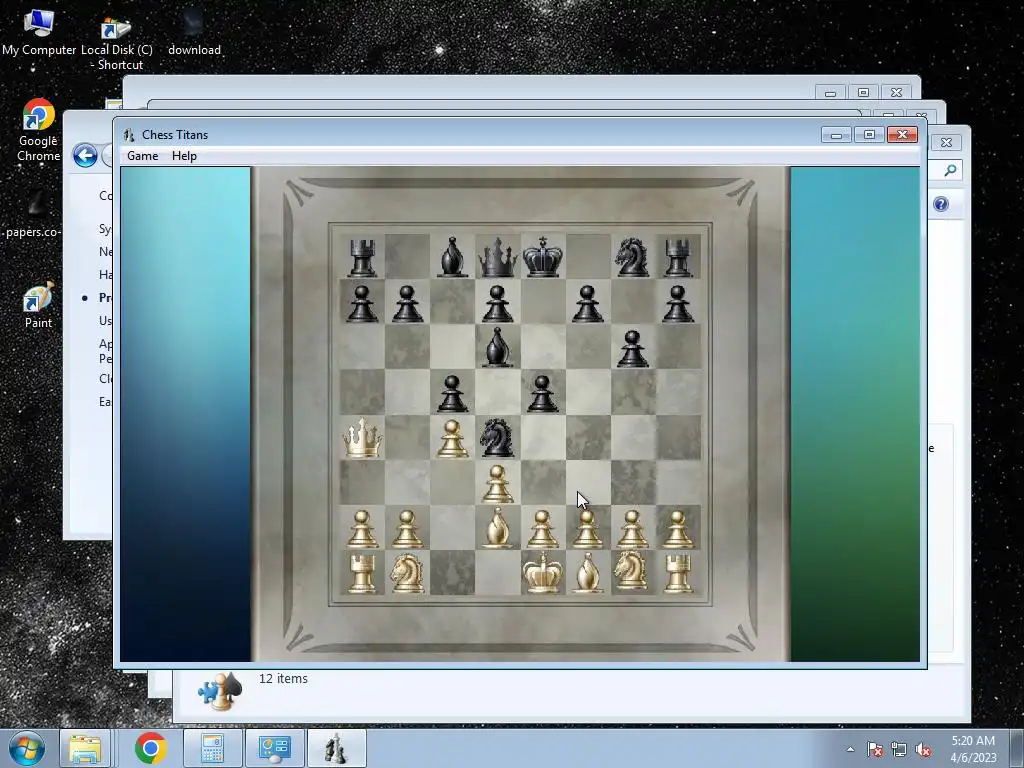The width and height of the screenshot is (1024, 768).
Task: Select the white pawn on h2
Action: [677, 528]
